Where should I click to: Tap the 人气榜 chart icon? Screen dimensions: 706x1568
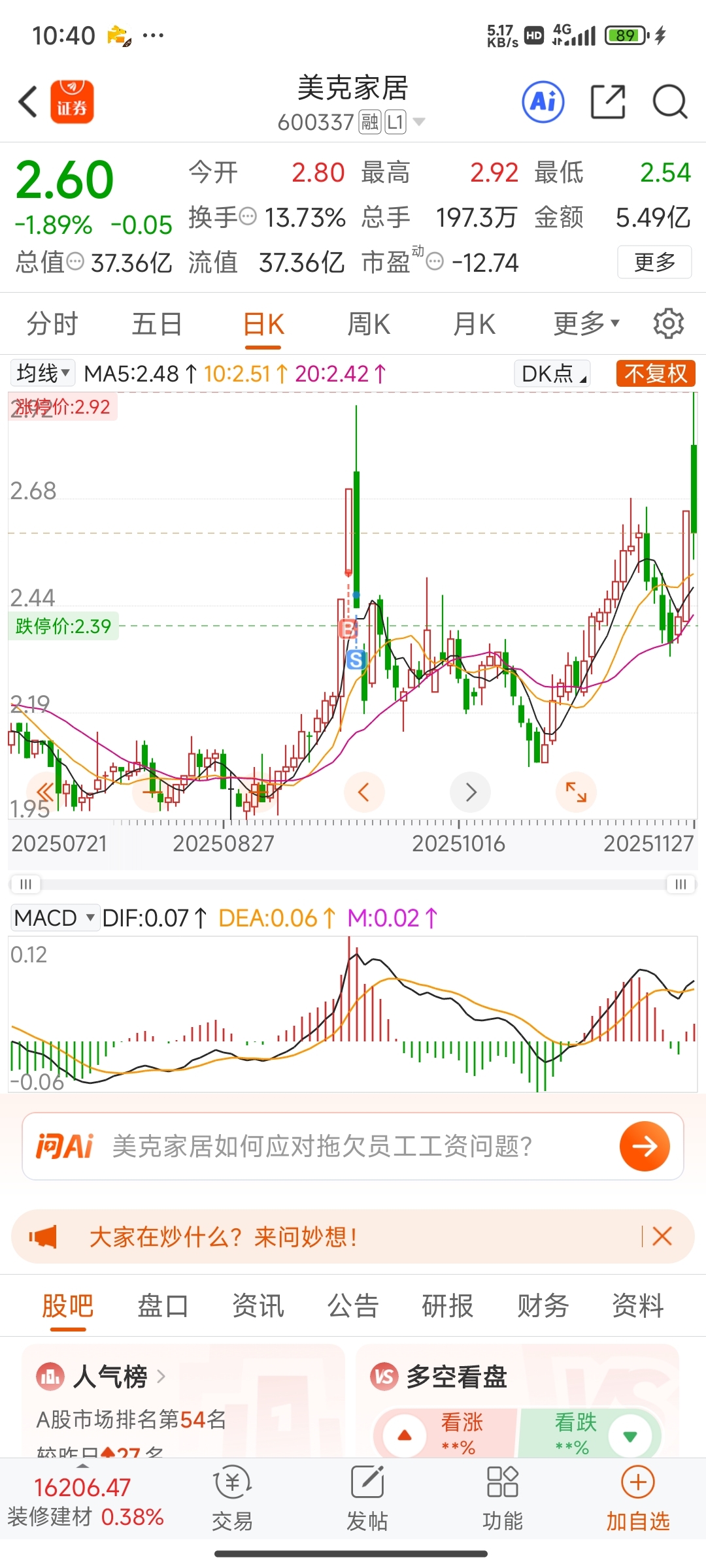point(50,1377)
